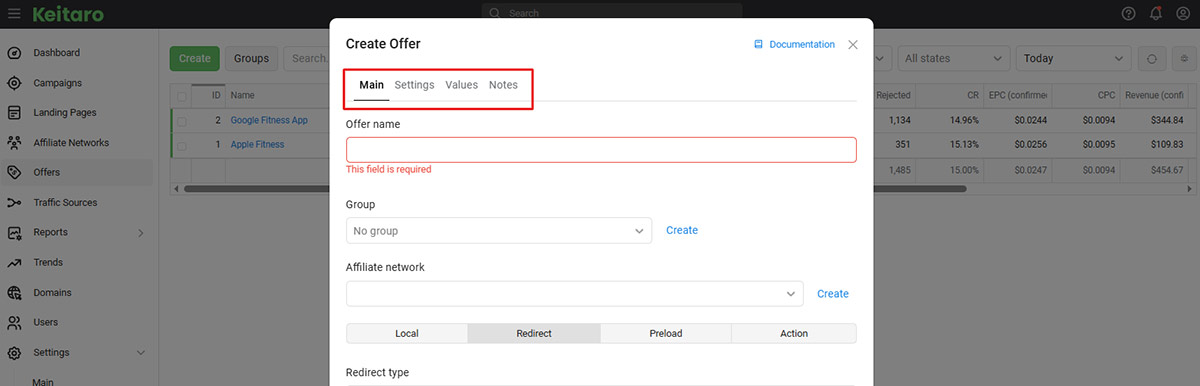
Task: Click the offers Search filter field
Action: click(306, 58)
